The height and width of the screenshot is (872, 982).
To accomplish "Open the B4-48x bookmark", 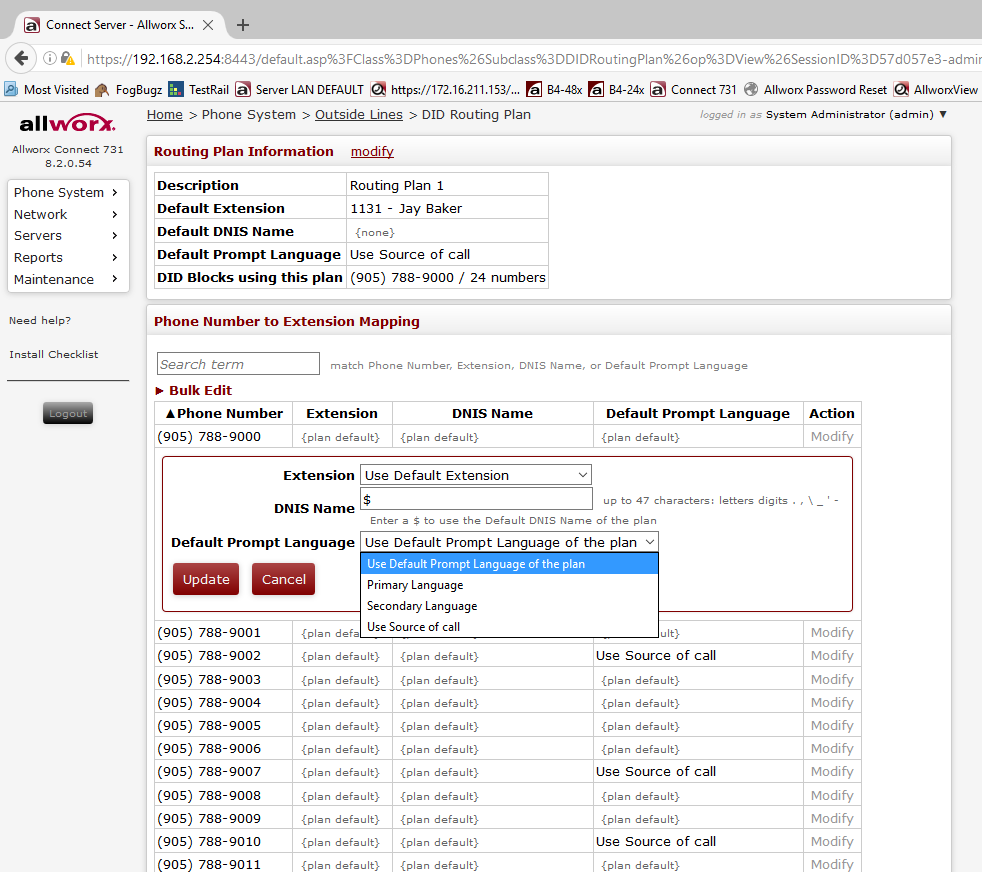I will tap(554, 90).
